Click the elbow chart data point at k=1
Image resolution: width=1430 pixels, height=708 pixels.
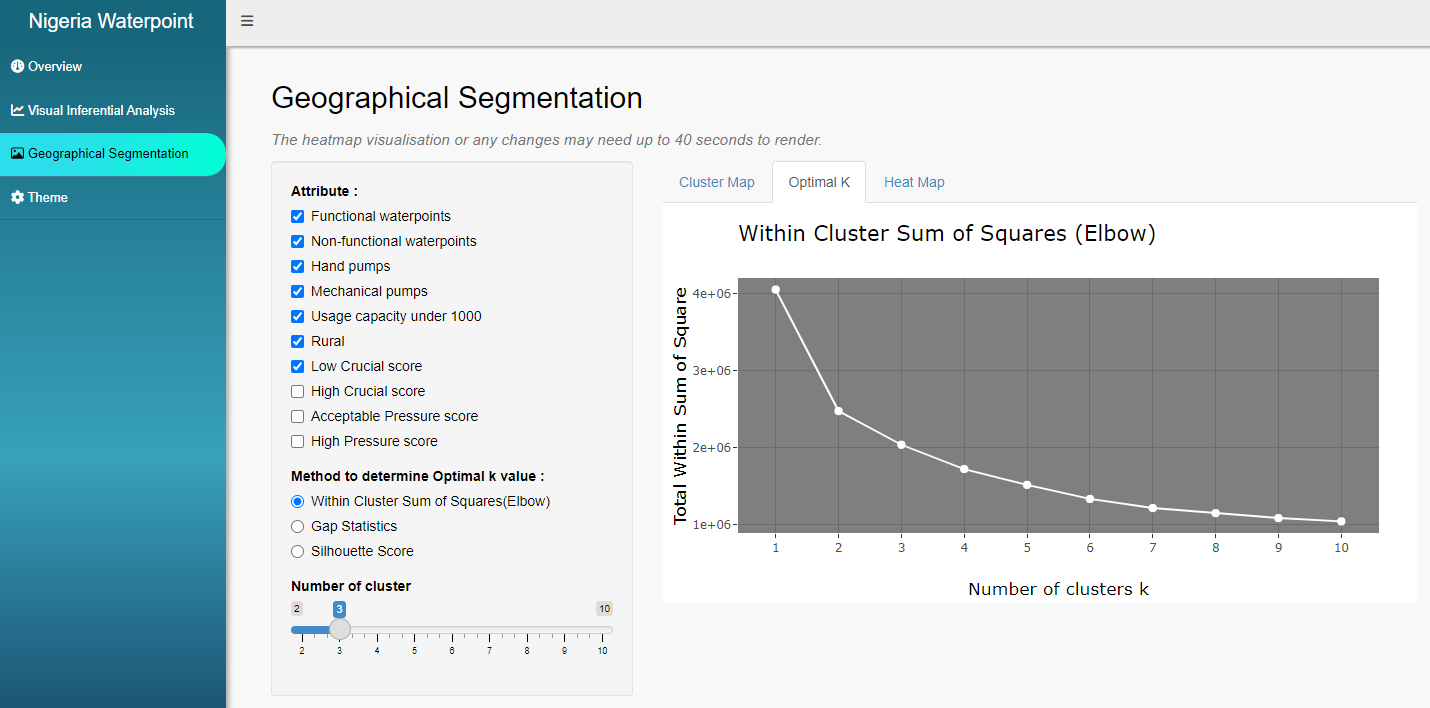775,290
